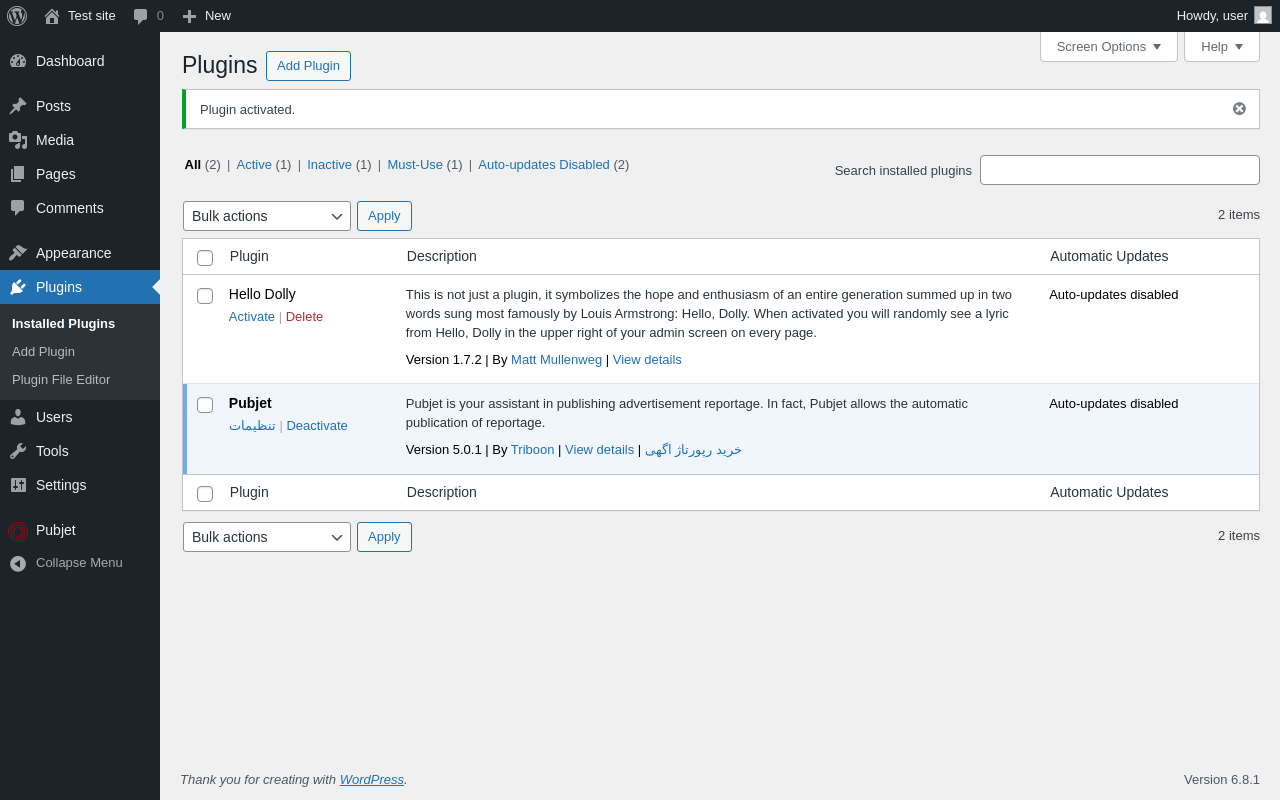Viewport: 1280px width, 800px height.
Task: Open the Plugin File Editor submenu item
Action: click(61, 380)
